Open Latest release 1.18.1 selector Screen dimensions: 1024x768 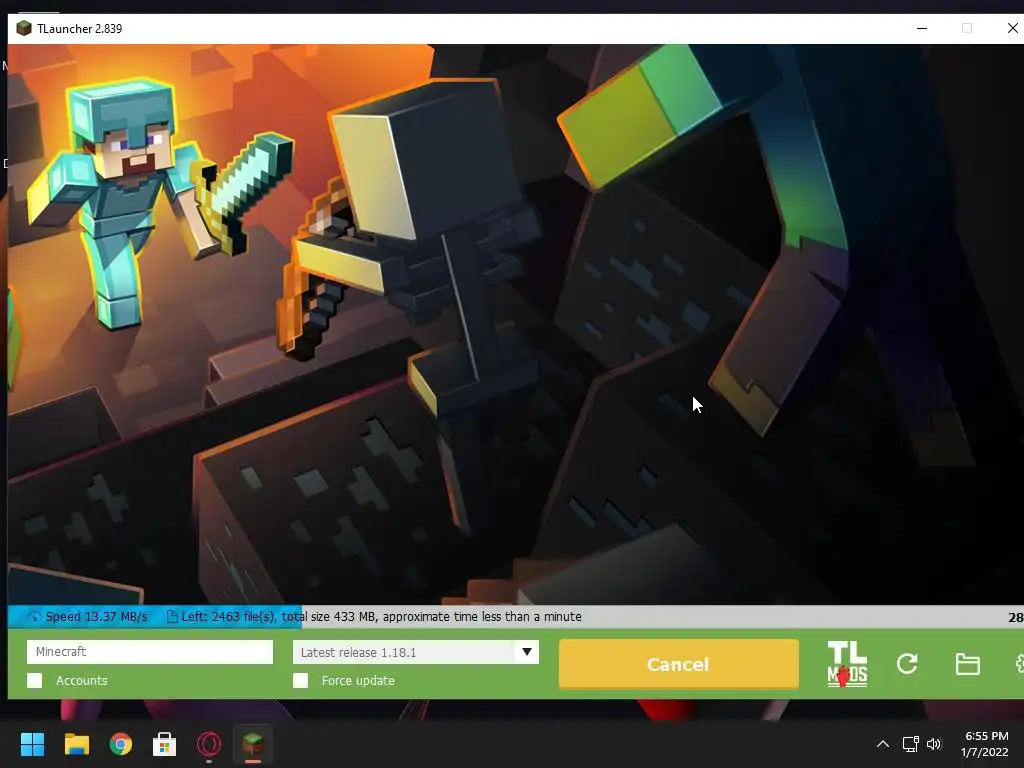click(x=416, y=652)
